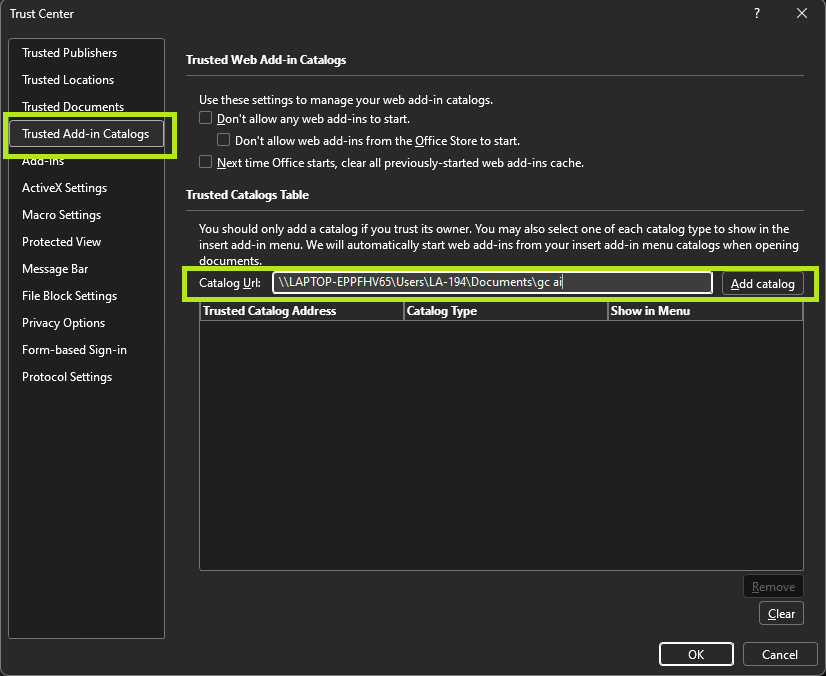Enable "Don't allow any web add-ins to start"
The image size is (826, 676).
pos(206,118)
